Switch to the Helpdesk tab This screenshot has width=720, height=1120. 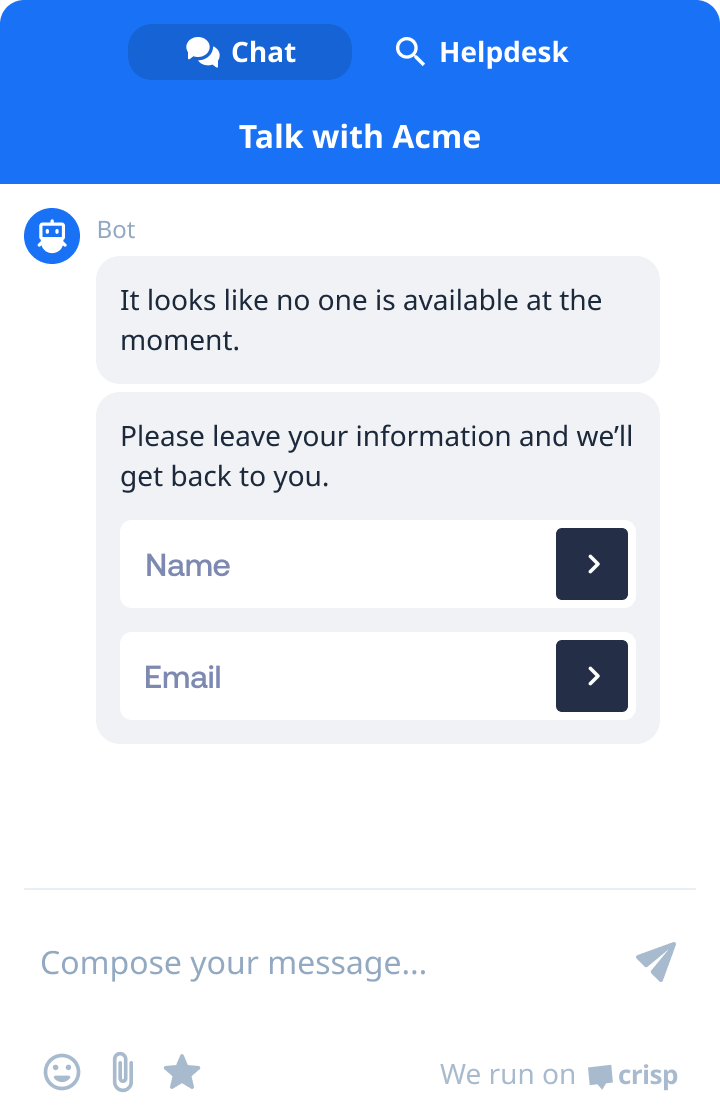[480, 52]
